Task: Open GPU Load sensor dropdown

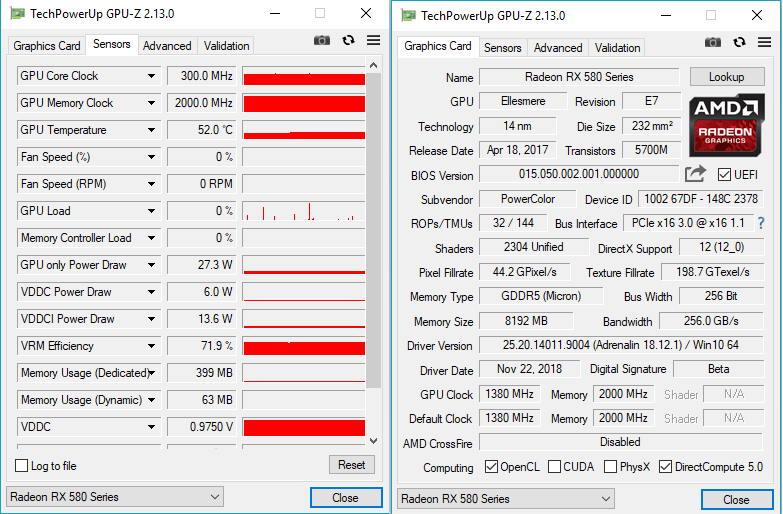Action: click(151, 211)
